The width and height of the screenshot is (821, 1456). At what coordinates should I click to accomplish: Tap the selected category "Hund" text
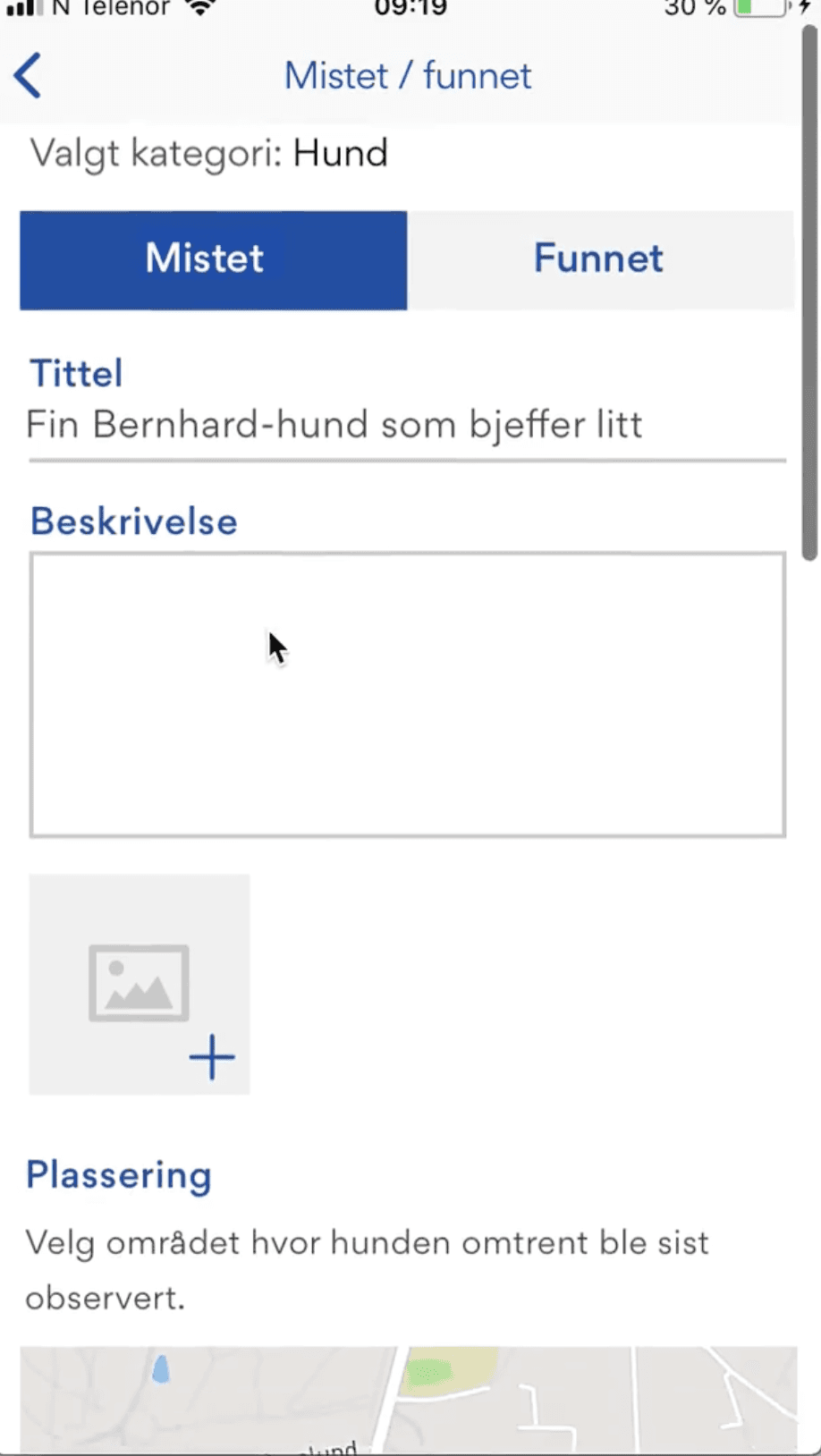[x=341, y=153]
